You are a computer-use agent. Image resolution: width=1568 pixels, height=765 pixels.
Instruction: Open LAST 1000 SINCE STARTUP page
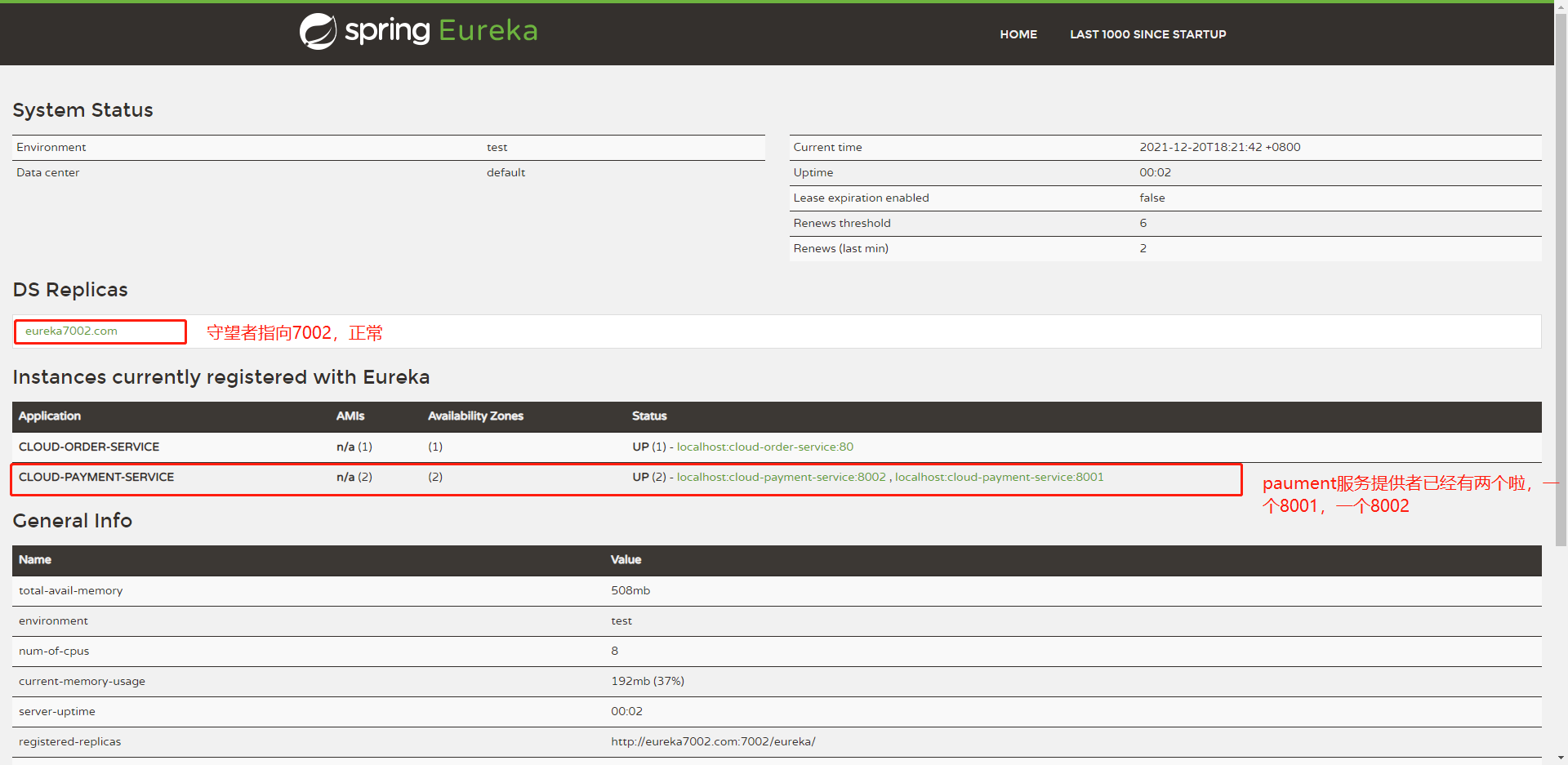click(x=1147, y=34)
